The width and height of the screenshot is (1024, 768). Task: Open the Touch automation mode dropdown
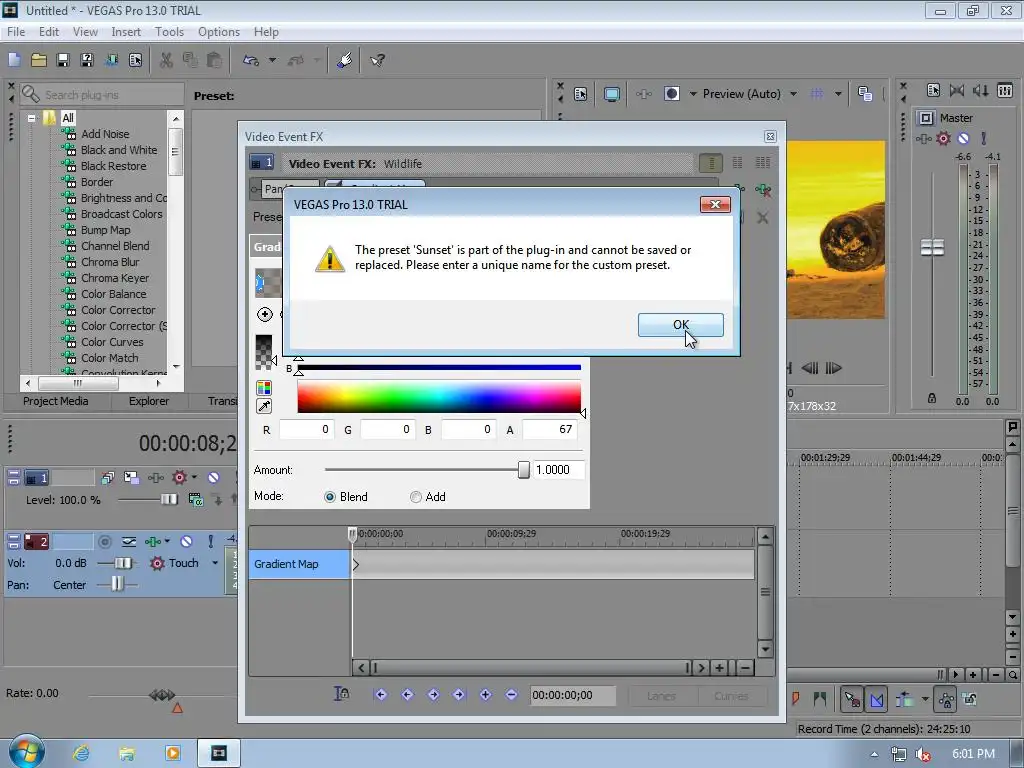coord(215,563)
